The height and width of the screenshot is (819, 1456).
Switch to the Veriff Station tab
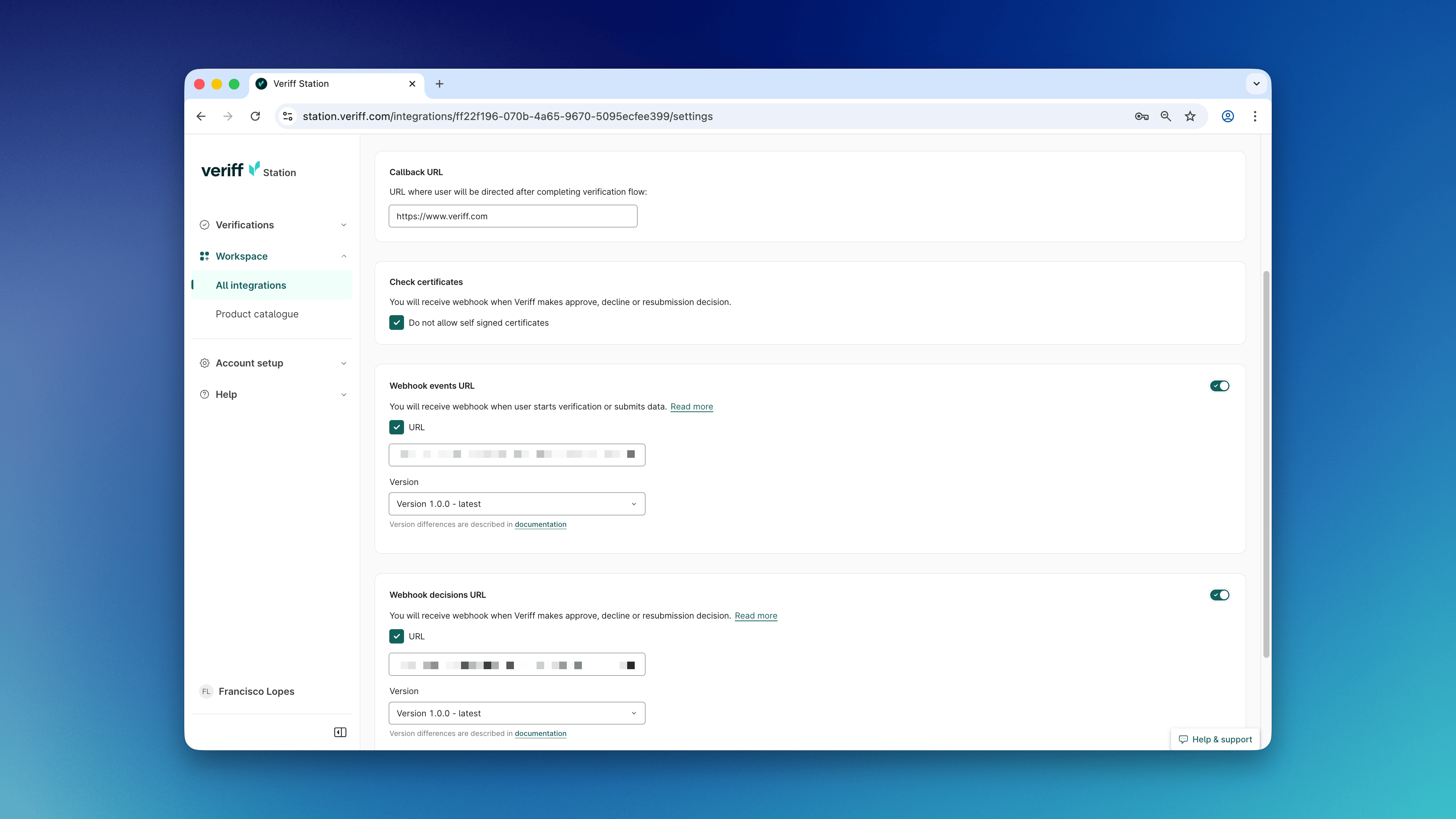[336, 84]
